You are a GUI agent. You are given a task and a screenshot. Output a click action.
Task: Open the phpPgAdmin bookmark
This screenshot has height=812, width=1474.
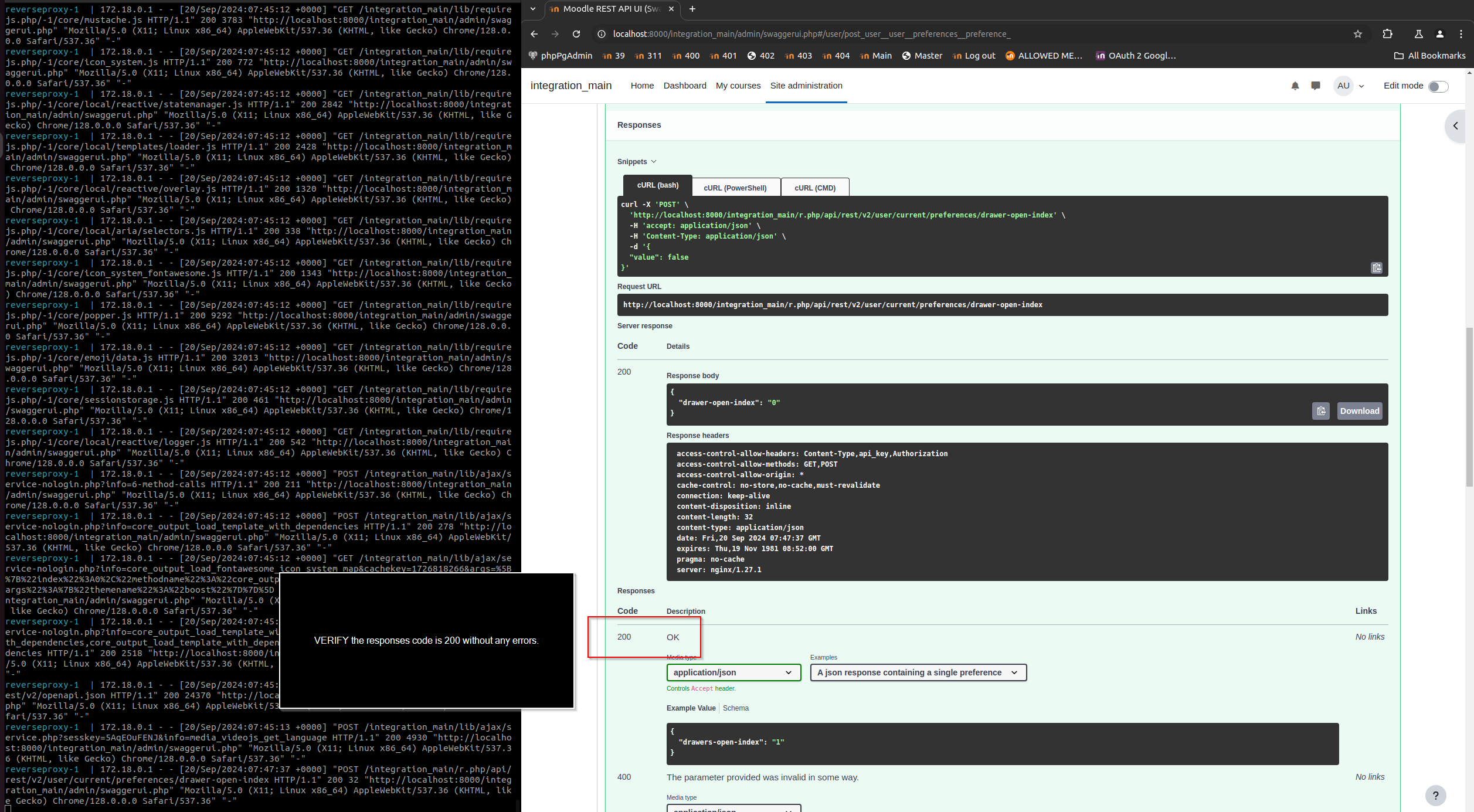[x=561, y=56]
